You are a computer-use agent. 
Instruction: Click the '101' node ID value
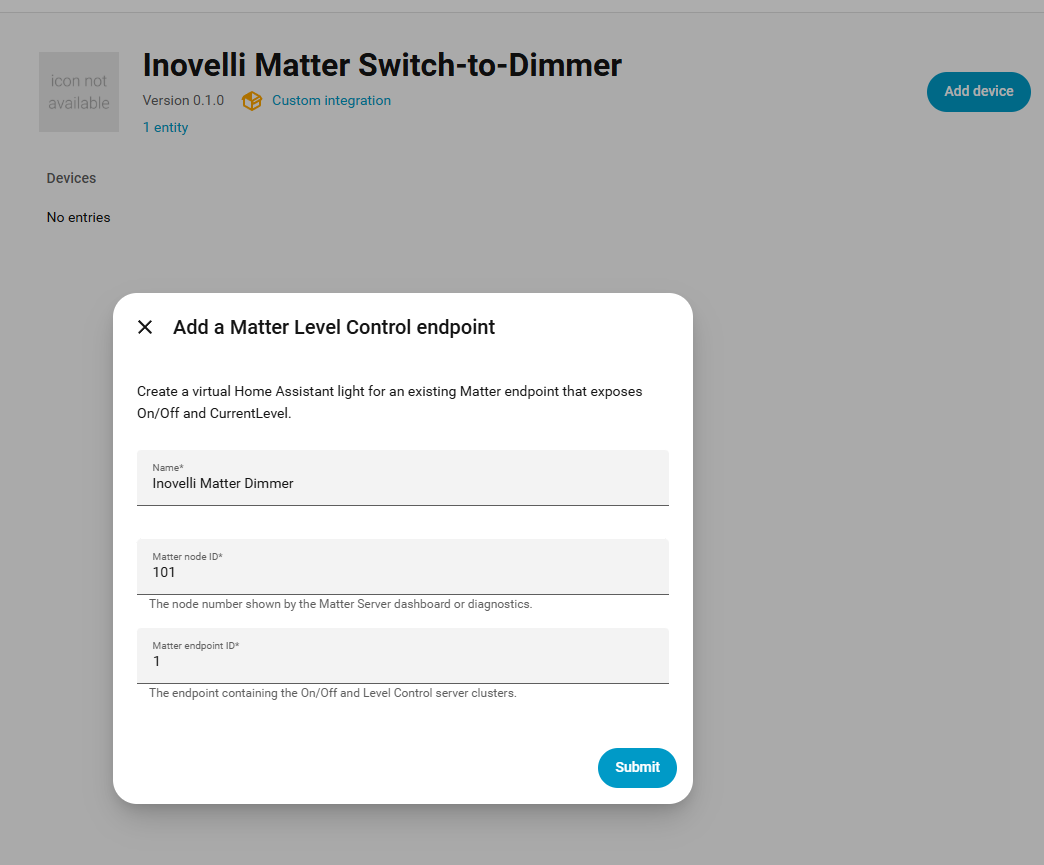(x=164, y=572)
